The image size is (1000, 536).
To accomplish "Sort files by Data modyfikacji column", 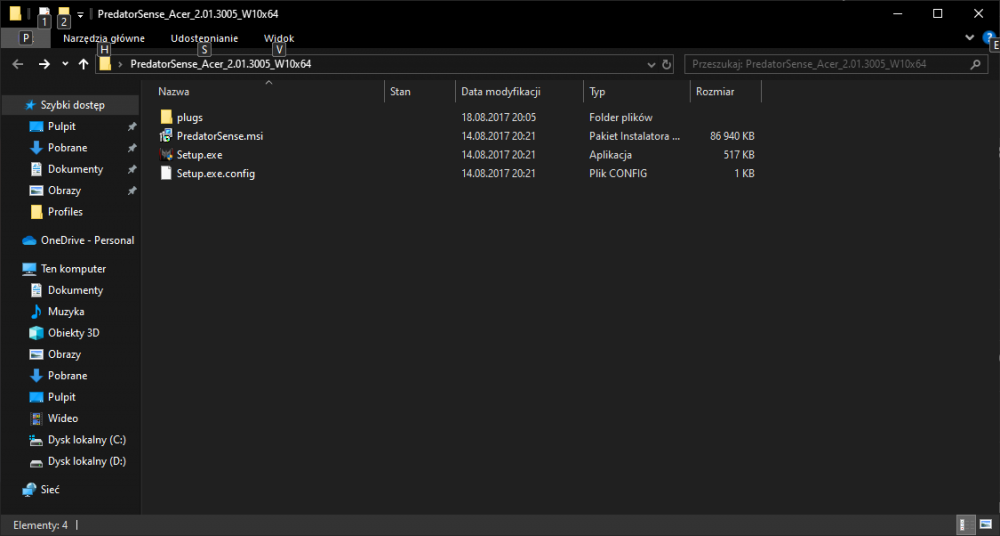I will pos(500,92).
